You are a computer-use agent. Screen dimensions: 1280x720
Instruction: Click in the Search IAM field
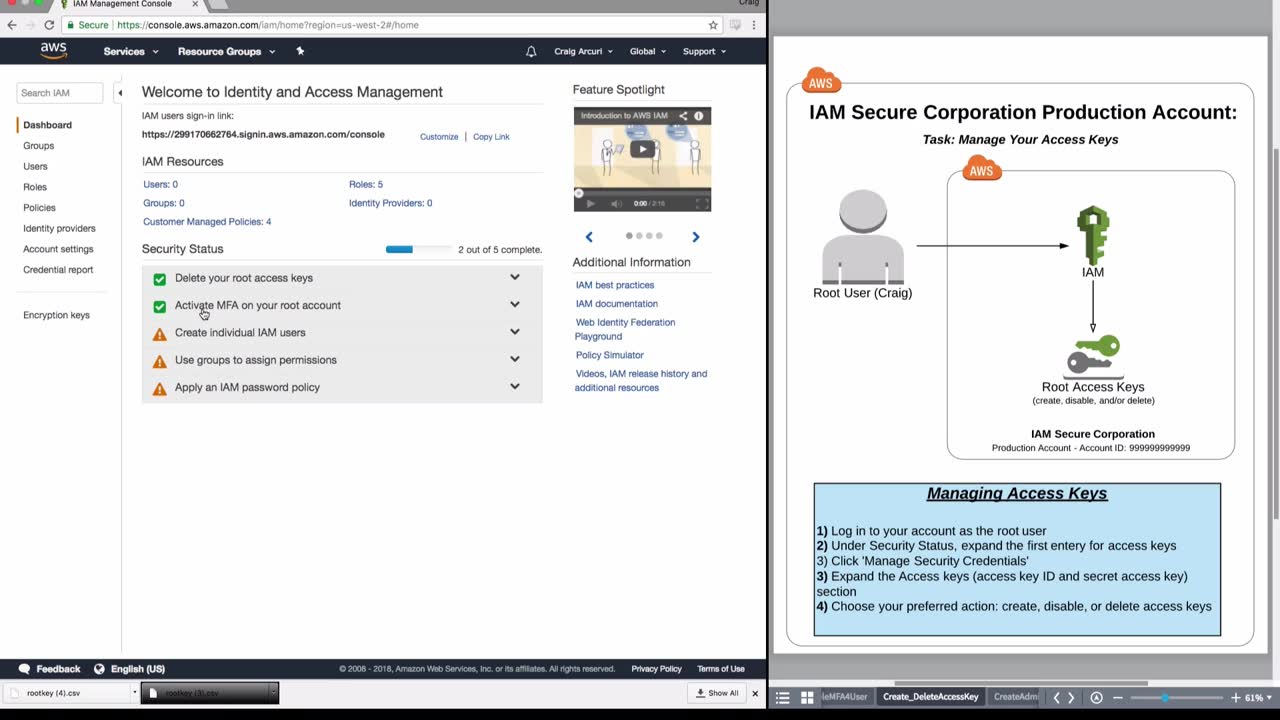(x=60, y=93)
